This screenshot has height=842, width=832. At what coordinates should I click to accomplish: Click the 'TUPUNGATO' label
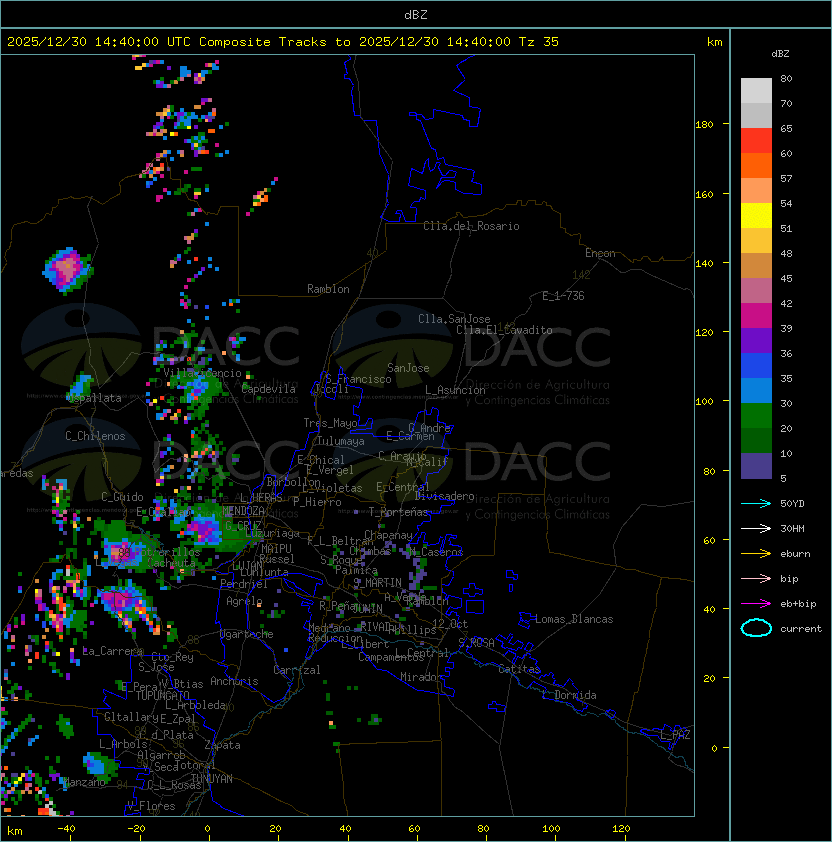(162, 695)
